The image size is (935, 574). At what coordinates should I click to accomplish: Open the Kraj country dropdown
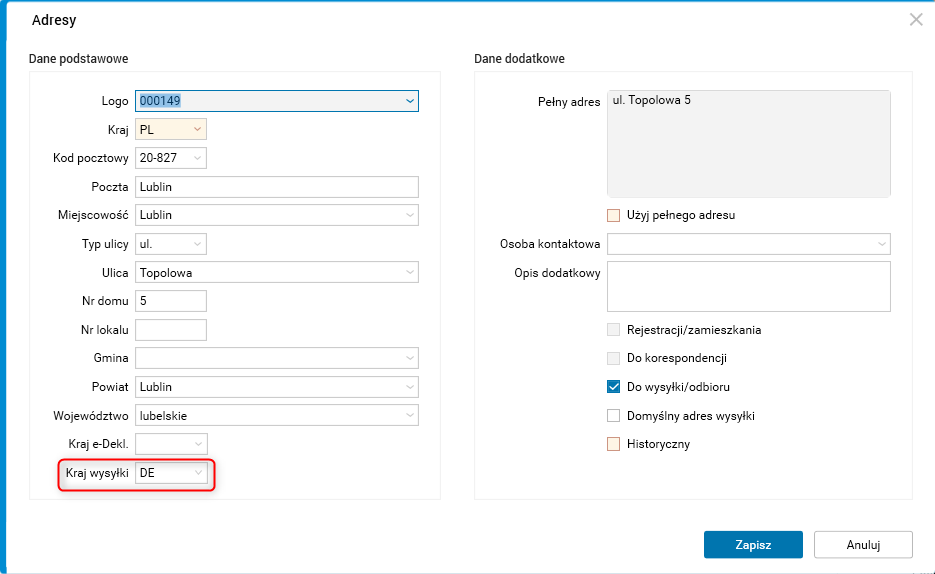click(198, 129)
